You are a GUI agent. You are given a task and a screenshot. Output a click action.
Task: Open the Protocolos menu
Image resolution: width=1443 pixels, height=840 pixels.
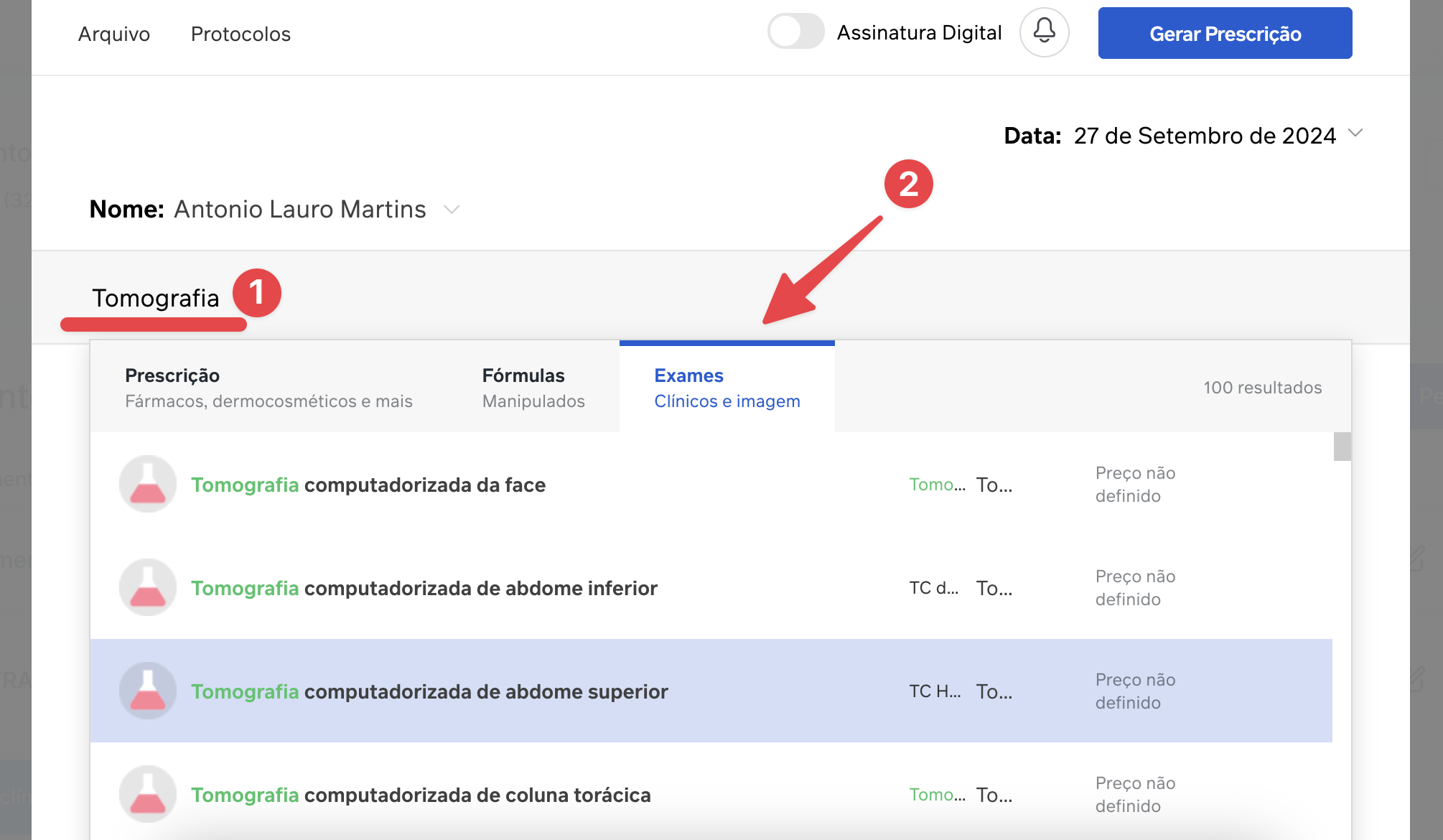tap(240, 34)
